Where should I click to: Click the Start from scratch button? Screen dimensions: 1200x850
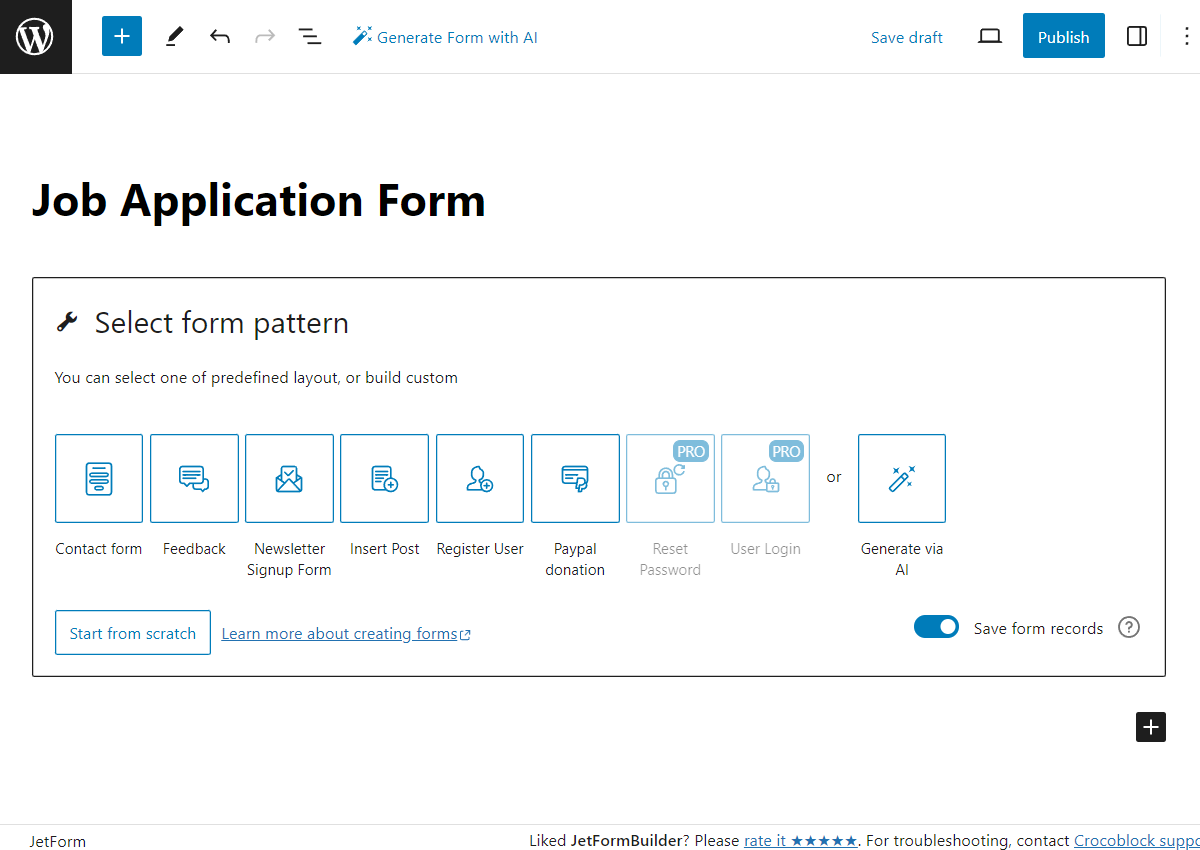click(x=132, y=632)
